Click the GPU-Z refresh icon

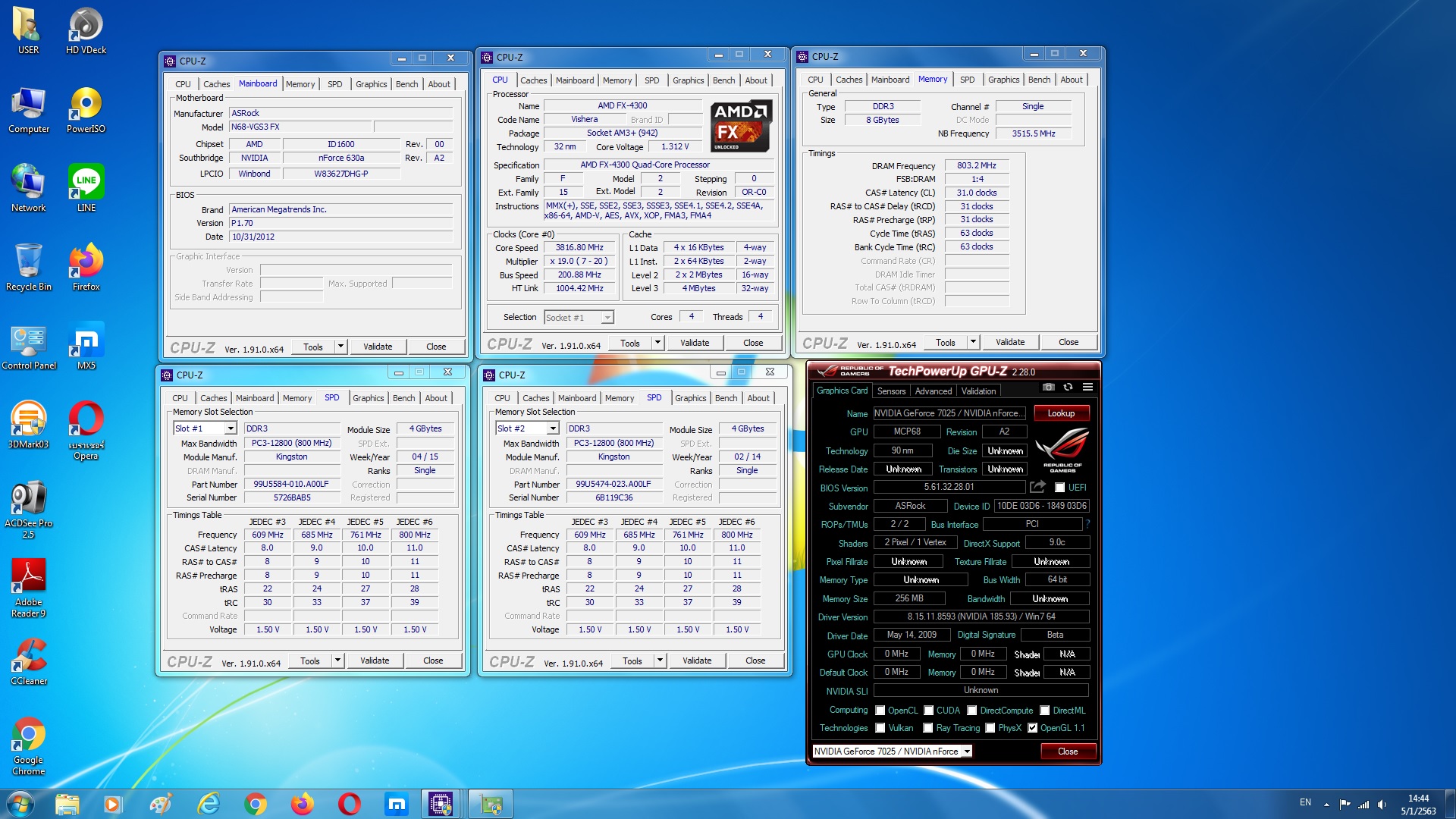[x=1068, y=387]
